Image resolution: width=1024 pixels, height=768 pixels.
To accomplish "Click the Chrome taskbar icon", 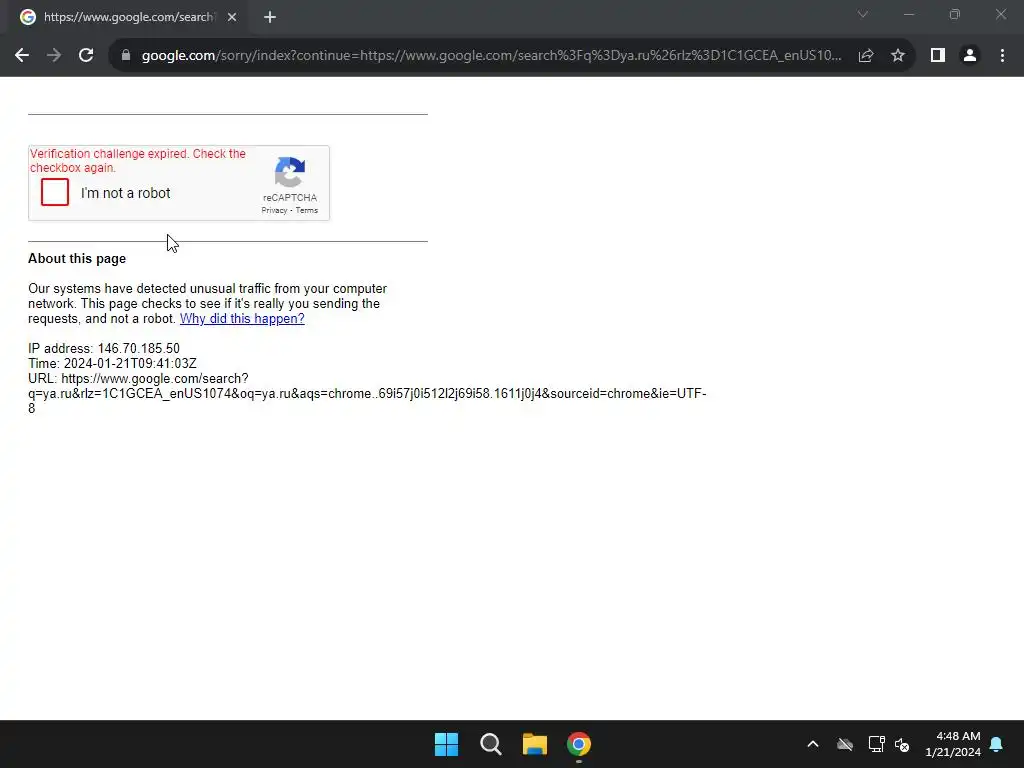I will coord(579,744).
